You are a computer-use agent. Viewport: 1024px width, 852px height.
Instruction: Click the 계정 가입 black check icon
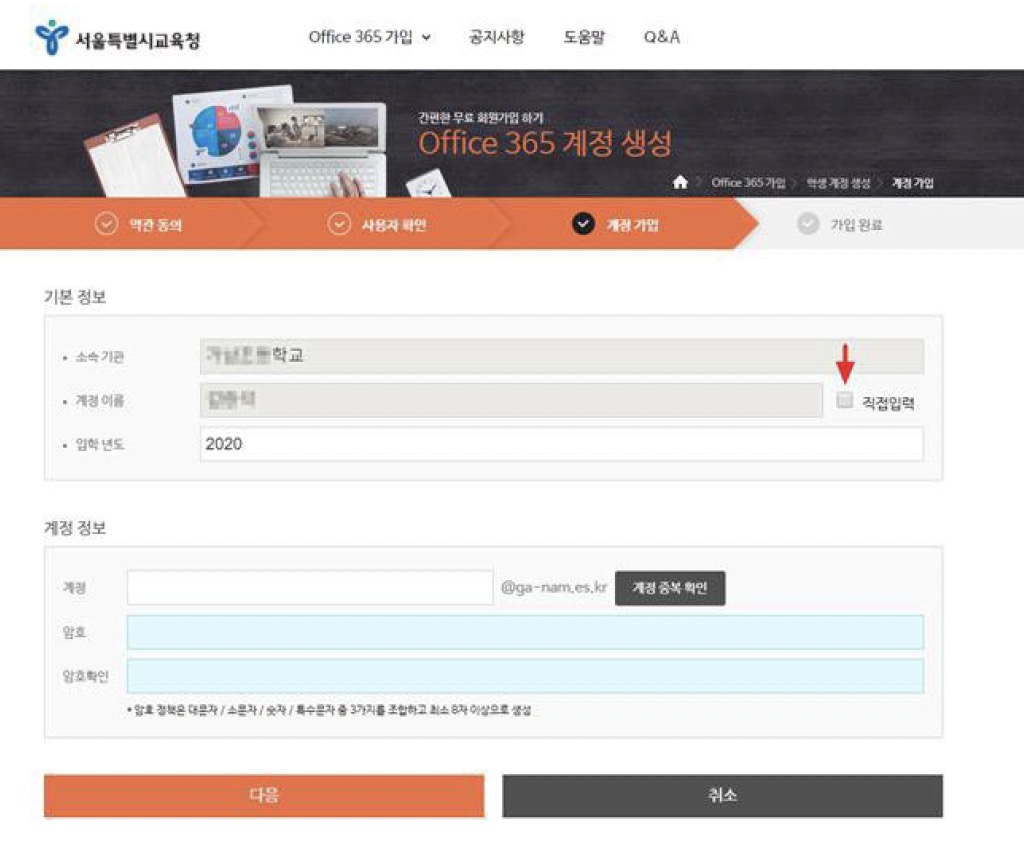pos(583,224)
